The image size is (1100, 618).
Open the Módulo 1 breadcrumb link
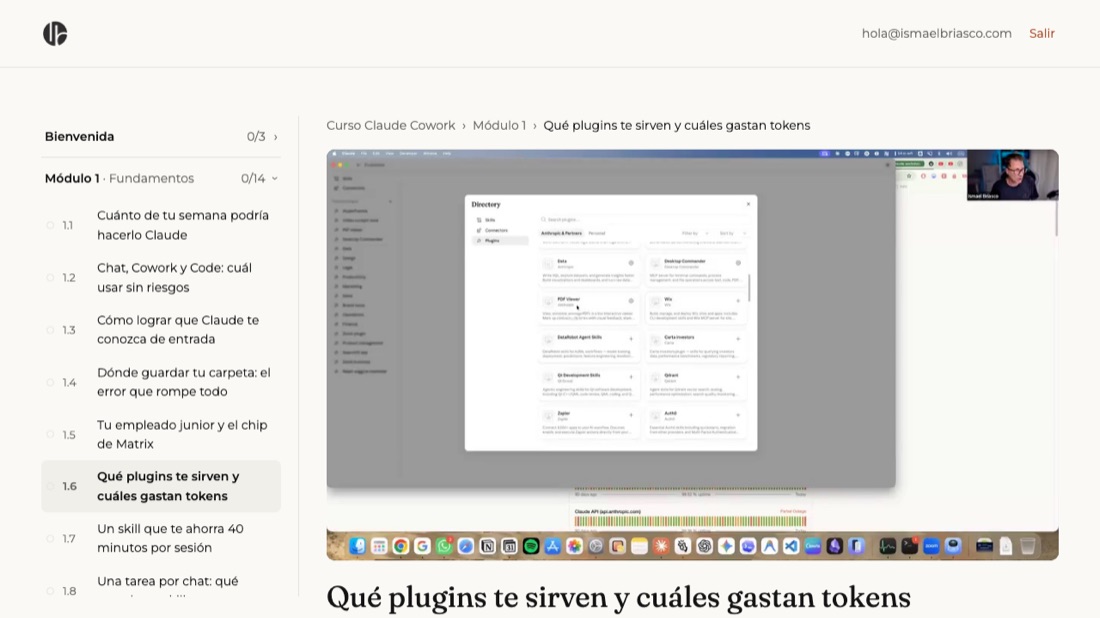pyautogui.click(x=499, y=126)
